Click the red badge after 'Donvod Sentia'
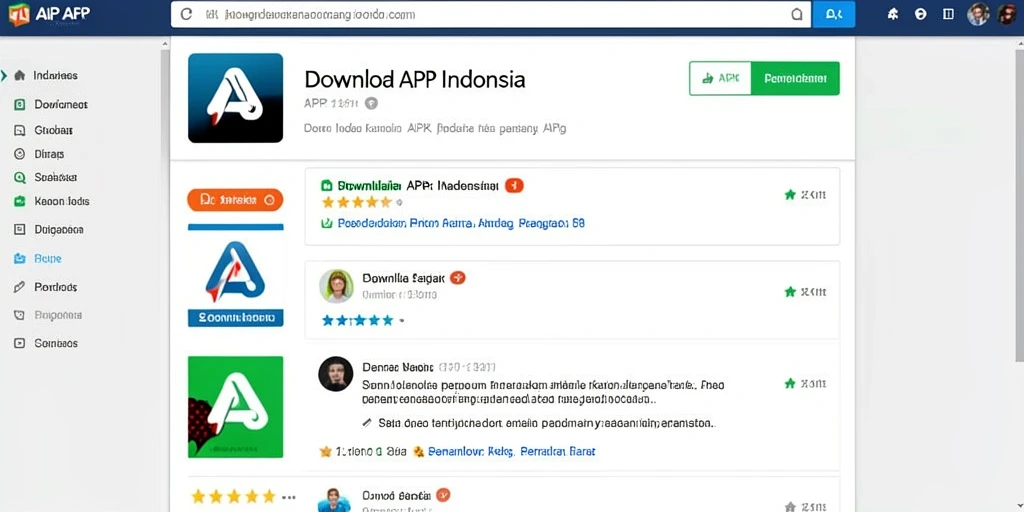Viewport: 1024px width, 512px height. point(443,495)
